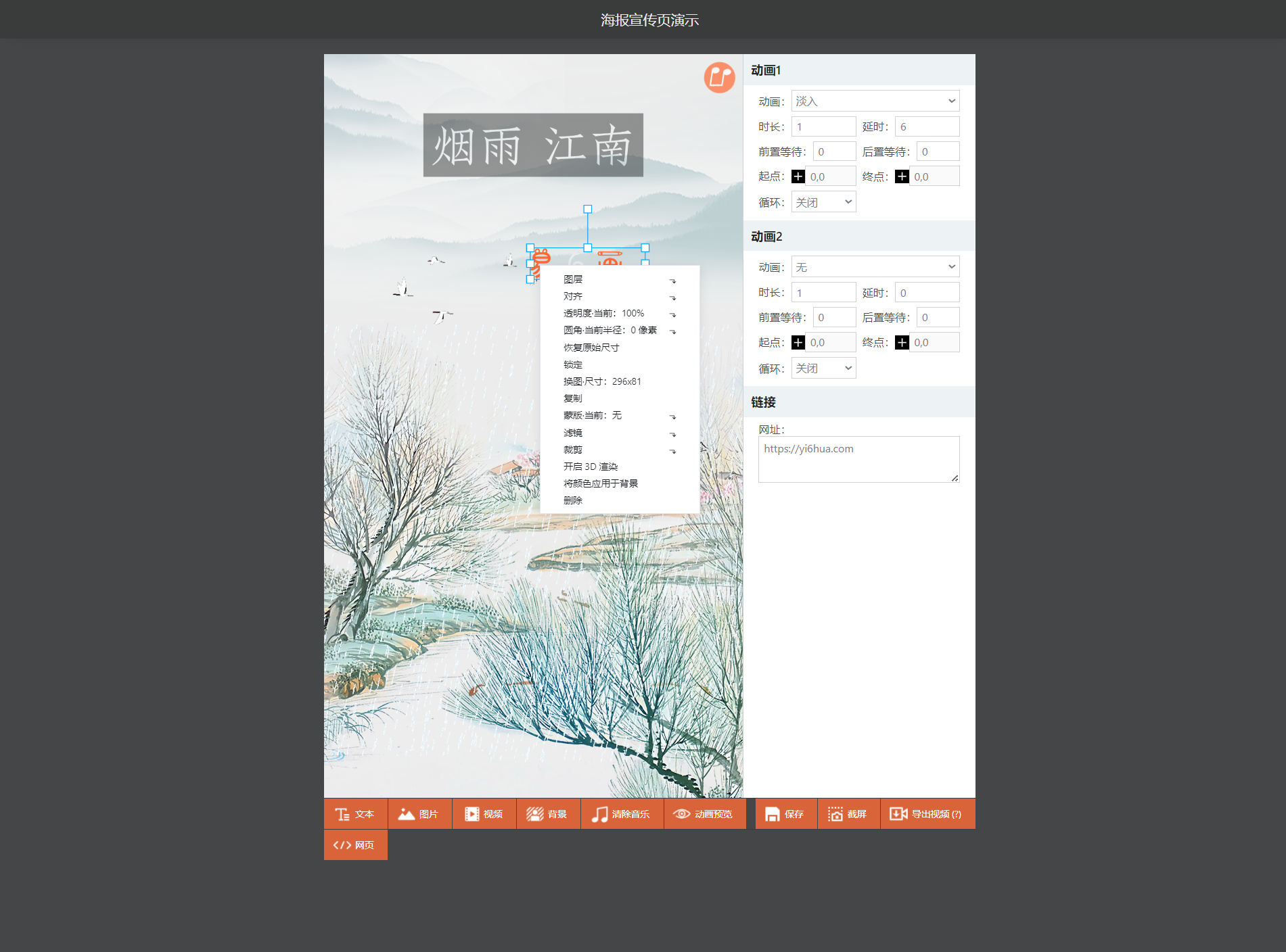Screen dimensions: 1286x952
Task: Click 动画1 时长 duration field
Action: pos(823,126)
